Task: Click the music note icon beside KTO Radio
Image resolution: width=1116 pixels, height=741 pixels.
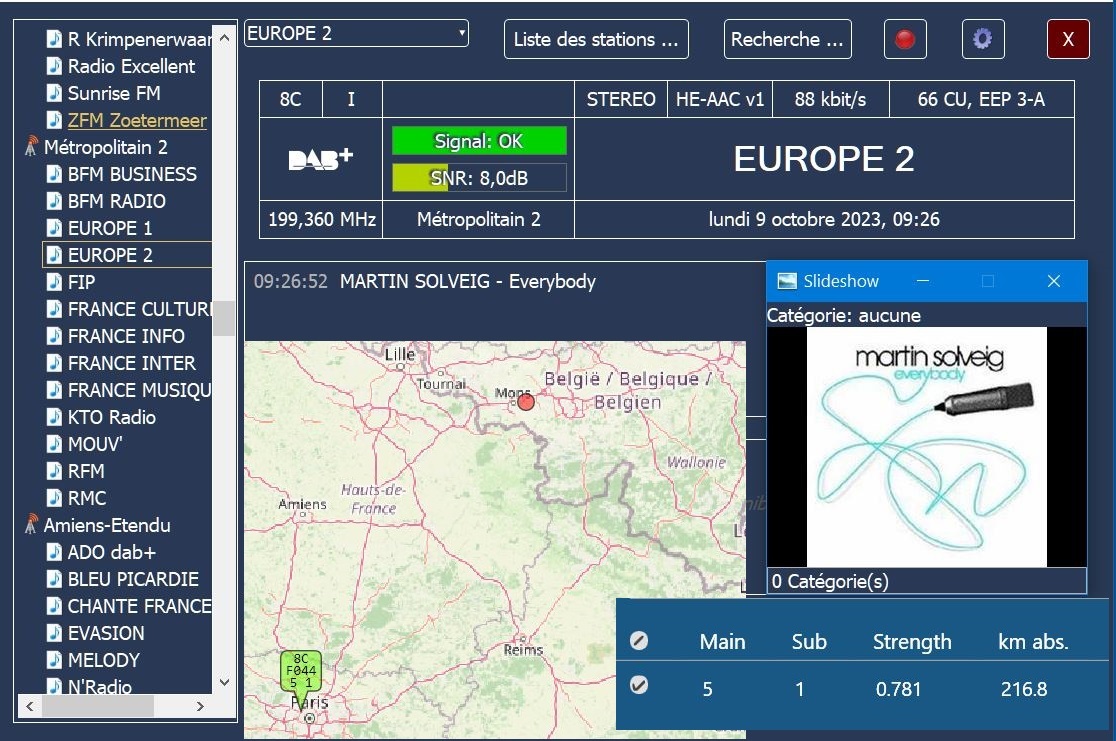Action: coord(54,417)
